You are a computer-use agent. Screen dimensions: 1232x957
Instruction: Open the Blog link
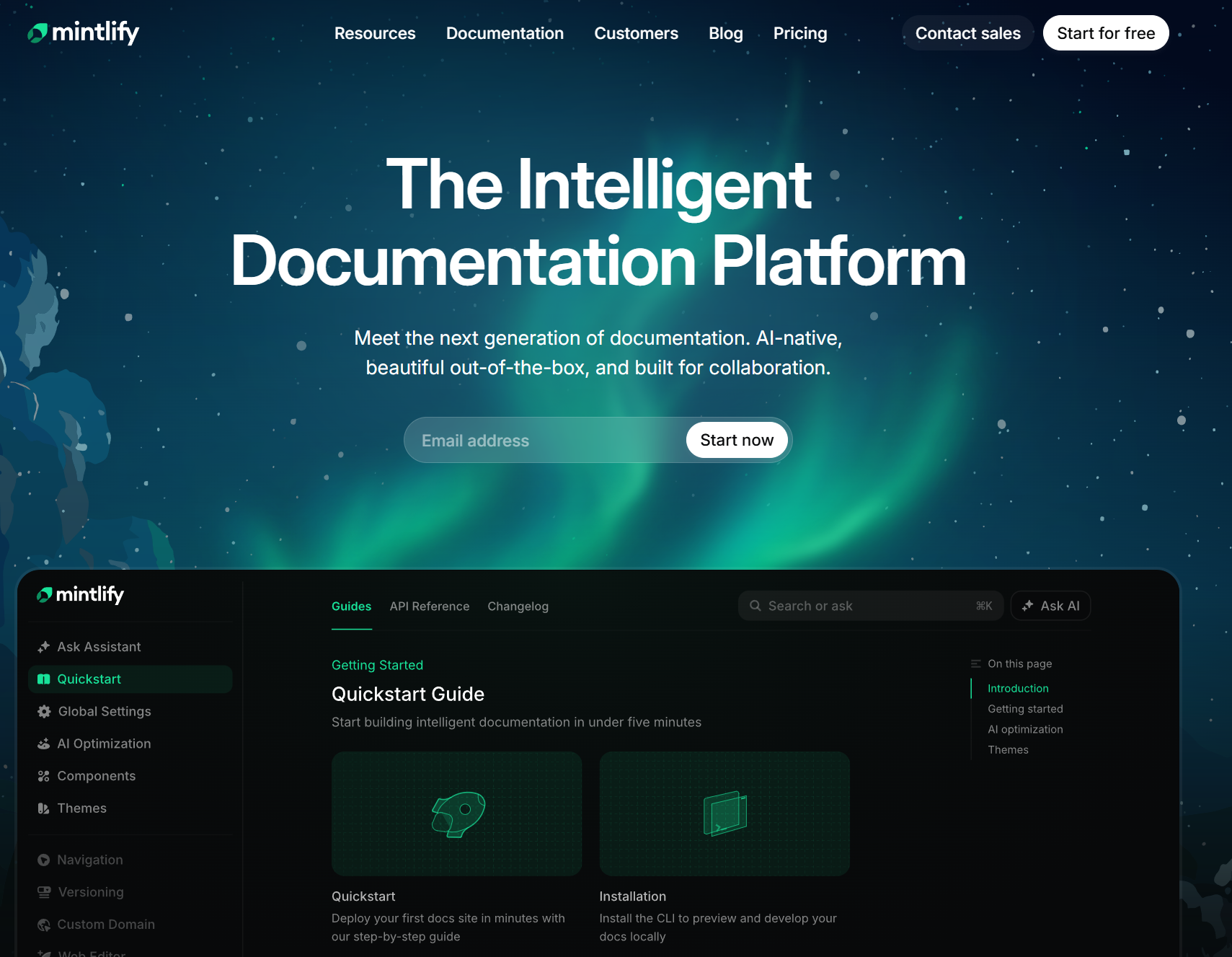click(x=725, y=33)
